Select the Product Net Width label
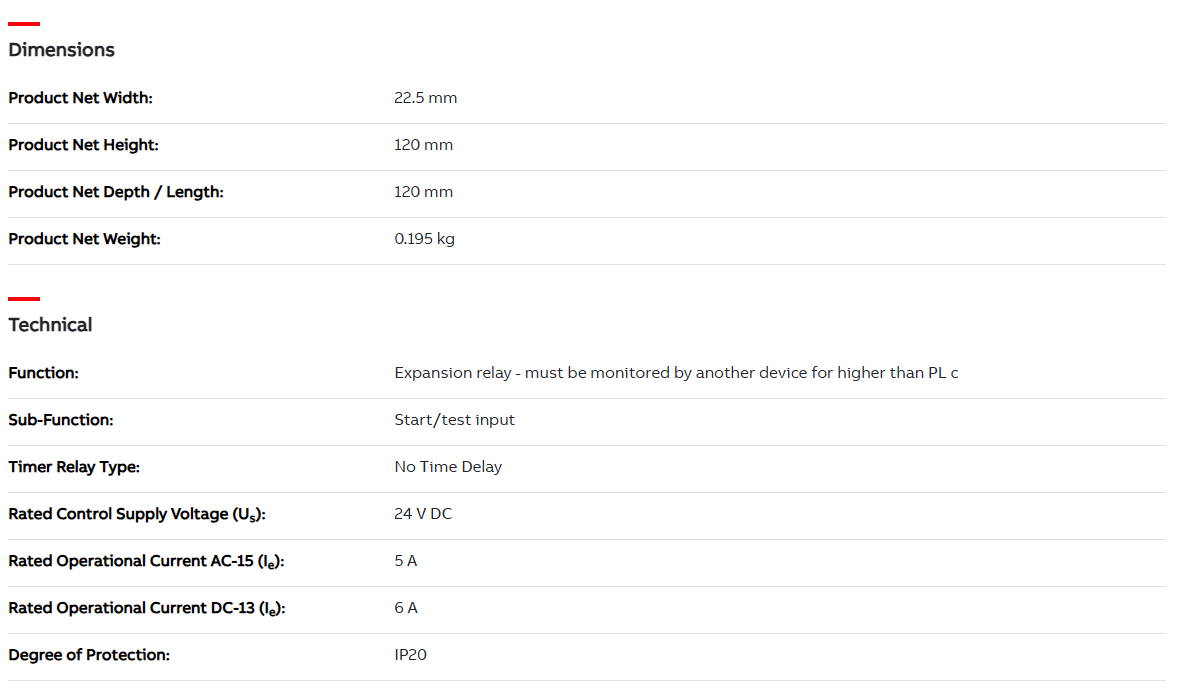The image size is (1179, 692). (80, 98)
